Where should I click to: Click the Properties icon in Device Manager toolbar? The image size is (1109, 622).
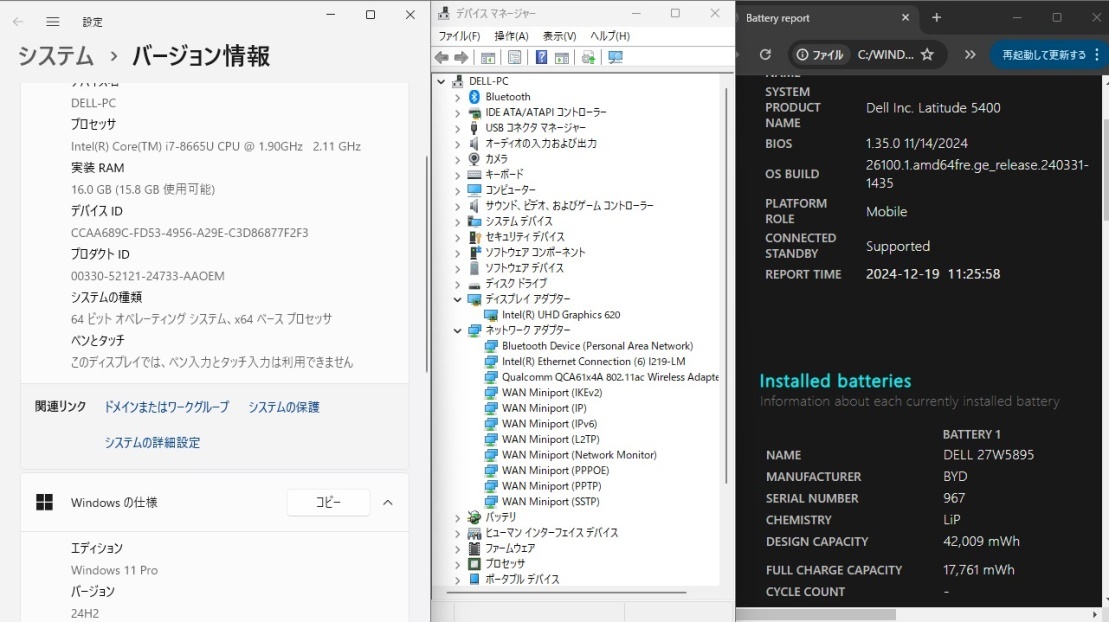515,57
